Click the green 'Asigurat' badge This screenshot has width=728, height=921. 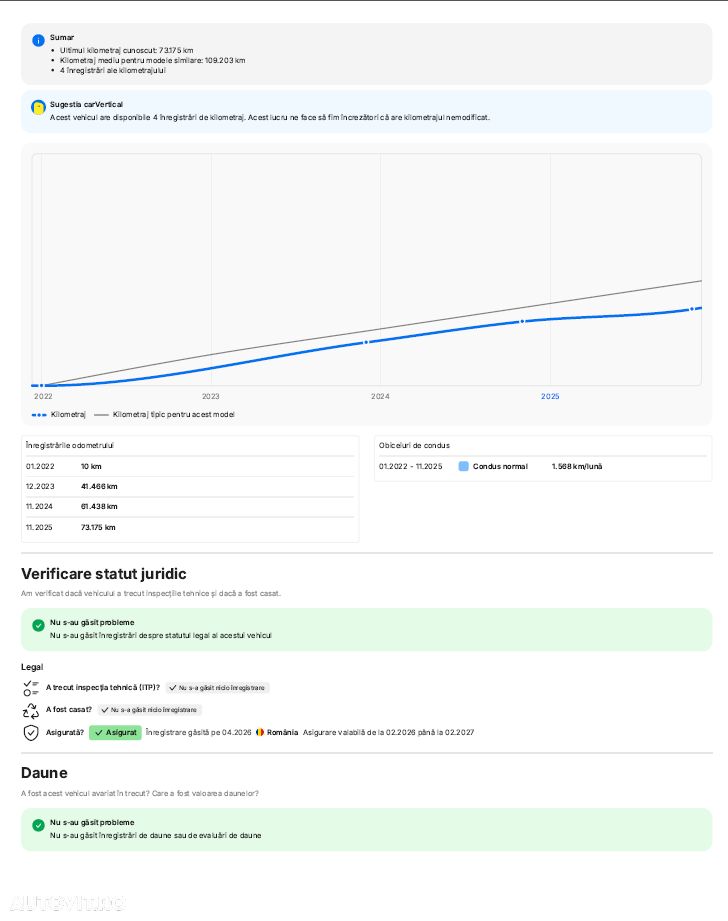pyautogui.click(x=114, y=732)
